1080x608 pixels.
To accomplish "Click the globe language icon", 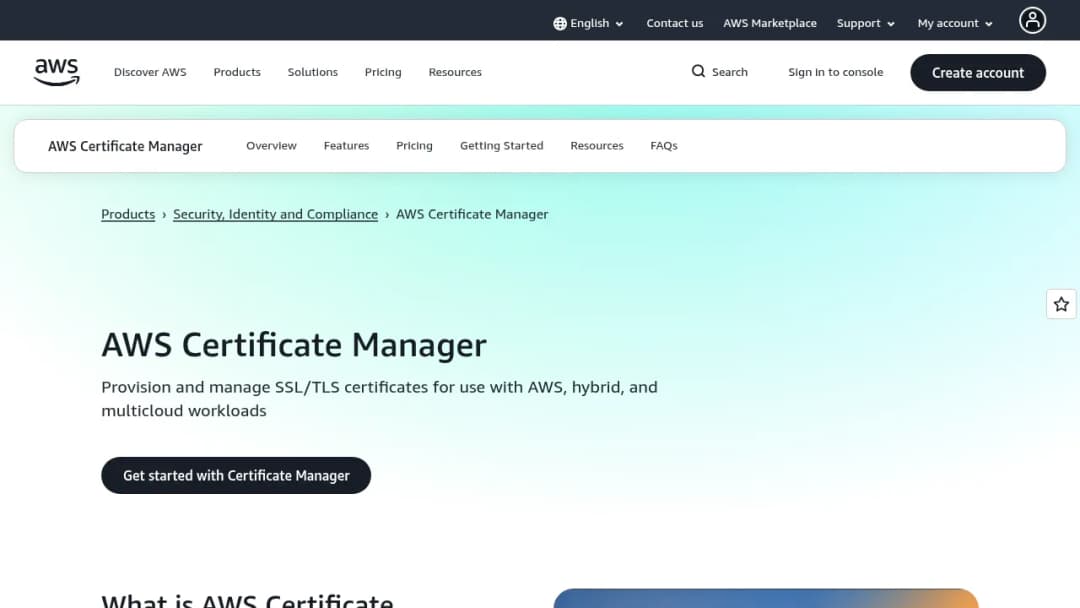I will (x=560, y=23).
